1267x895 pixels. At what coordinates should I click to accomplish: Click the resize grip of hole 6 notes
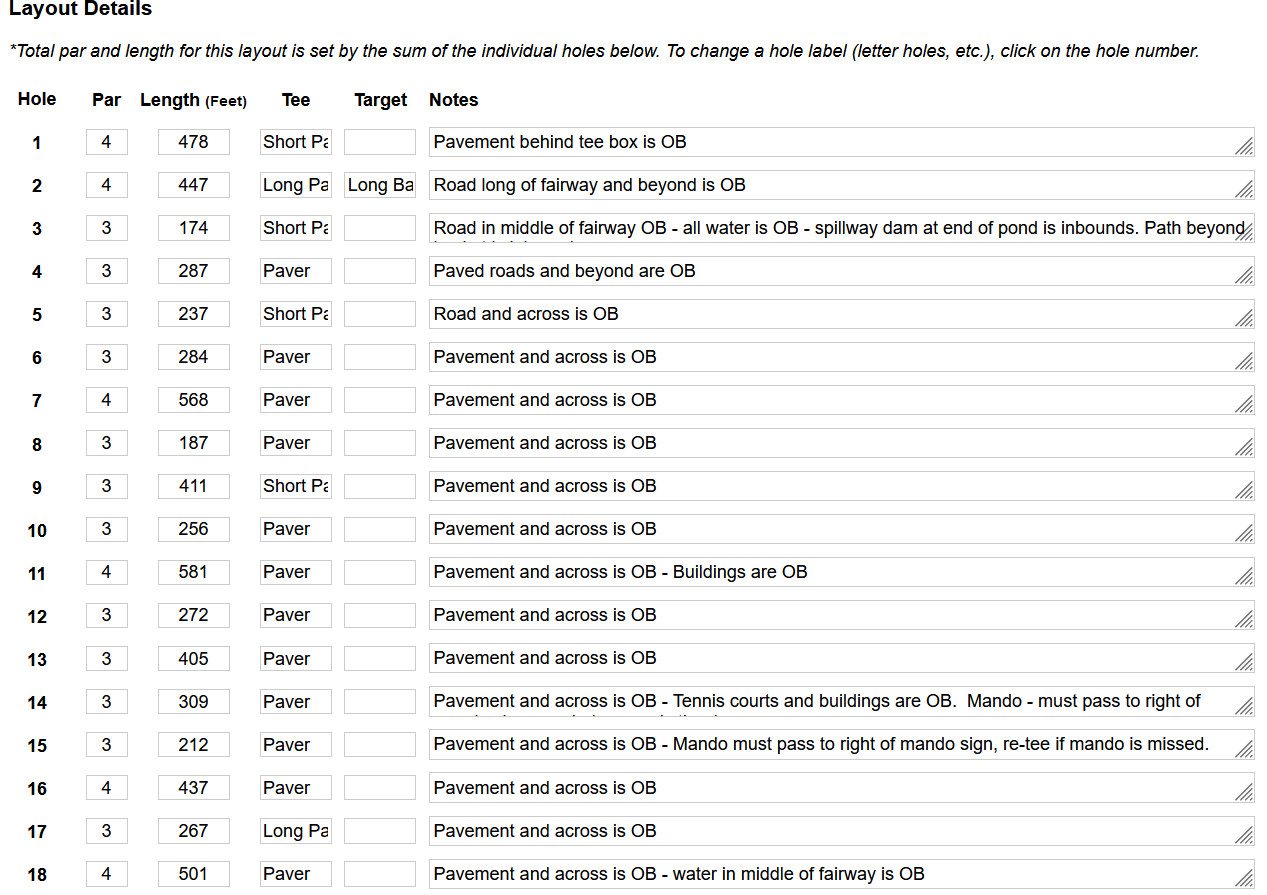click(1243, 362)
